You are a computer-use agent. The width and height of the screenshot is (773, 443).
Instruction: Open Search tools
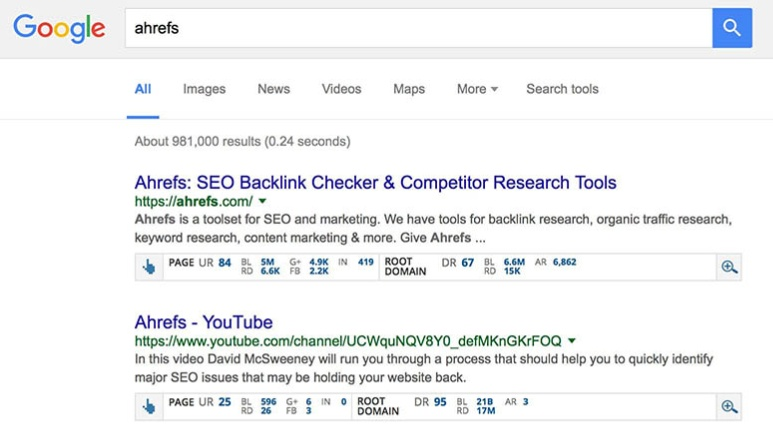(562, 89)
